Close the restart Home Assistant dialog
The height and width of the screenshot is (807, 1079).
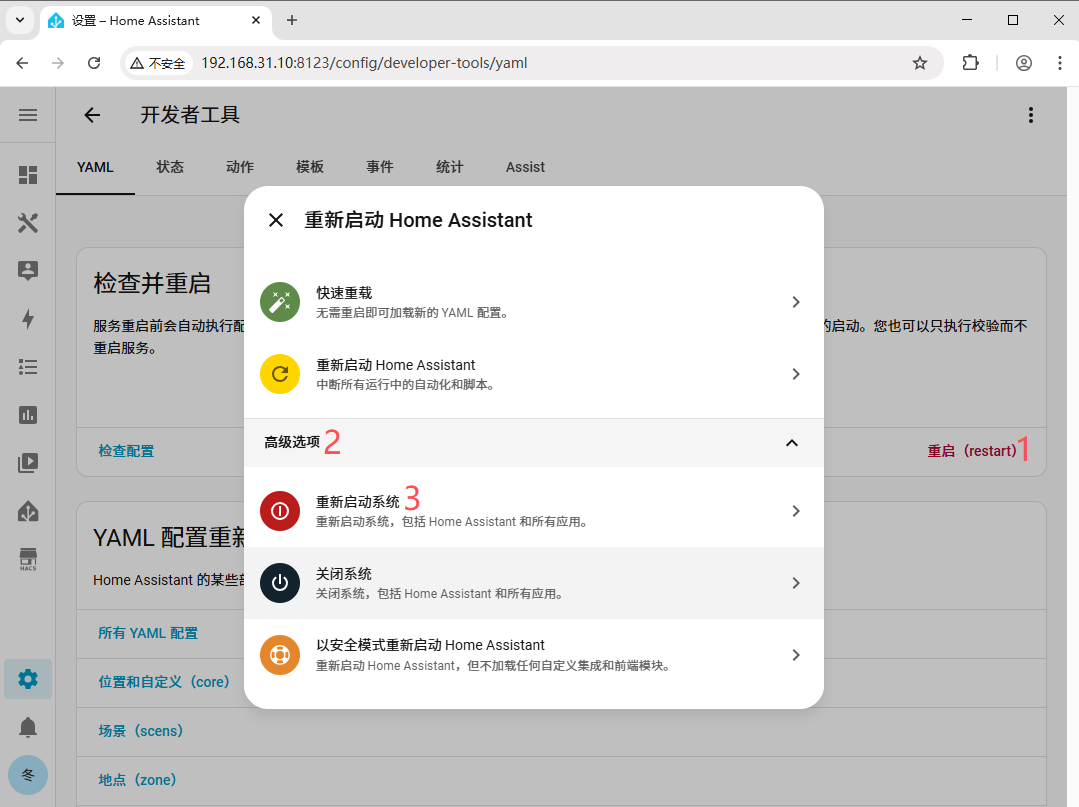click(x=276, y=220)
